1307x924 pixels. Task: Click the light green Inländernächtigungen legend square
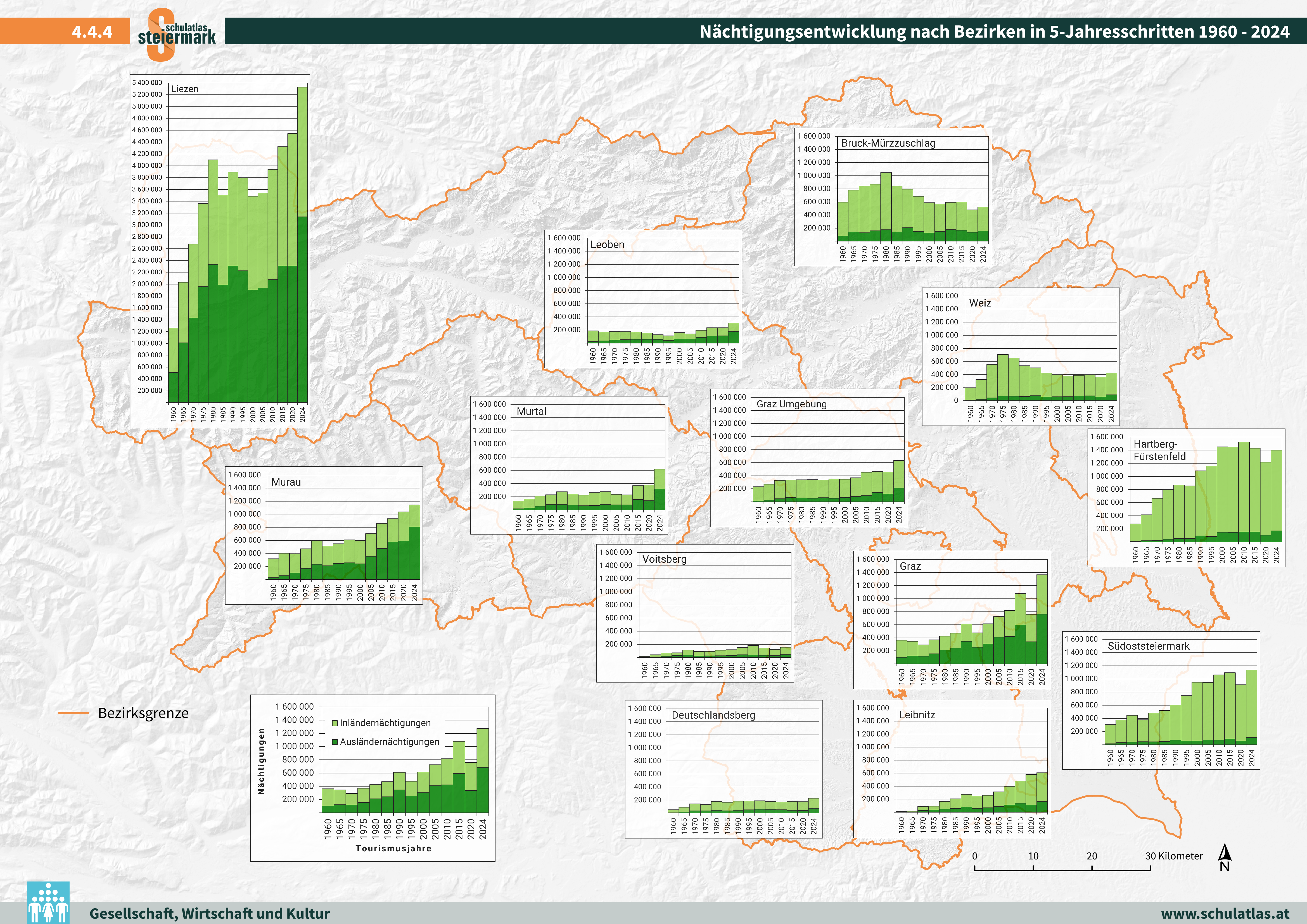(335, 723)
